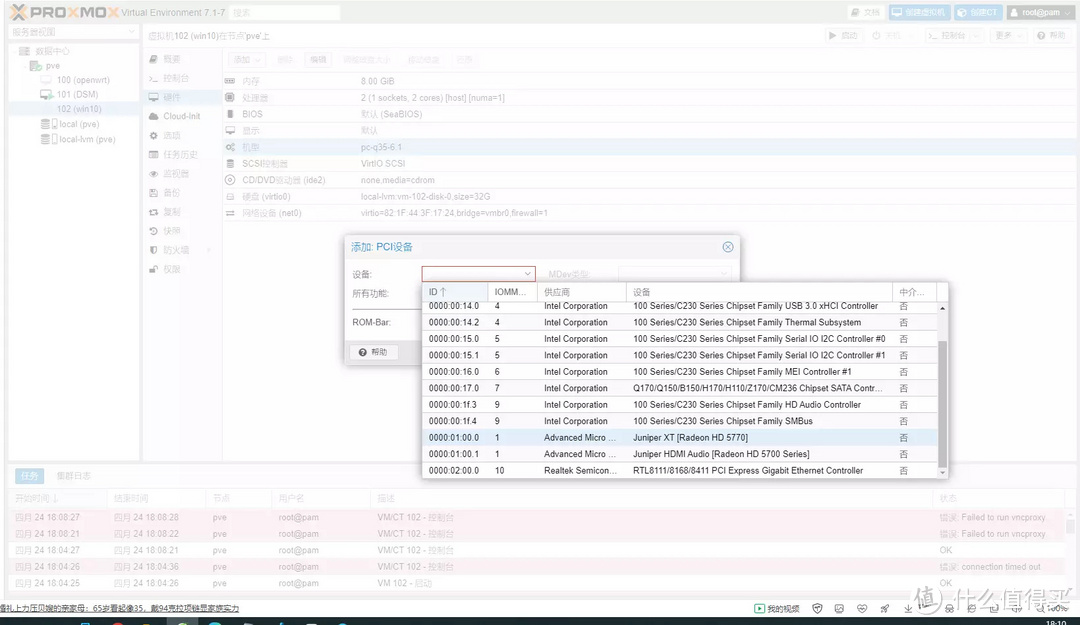Sort device list by ID column

coord(455,292)
